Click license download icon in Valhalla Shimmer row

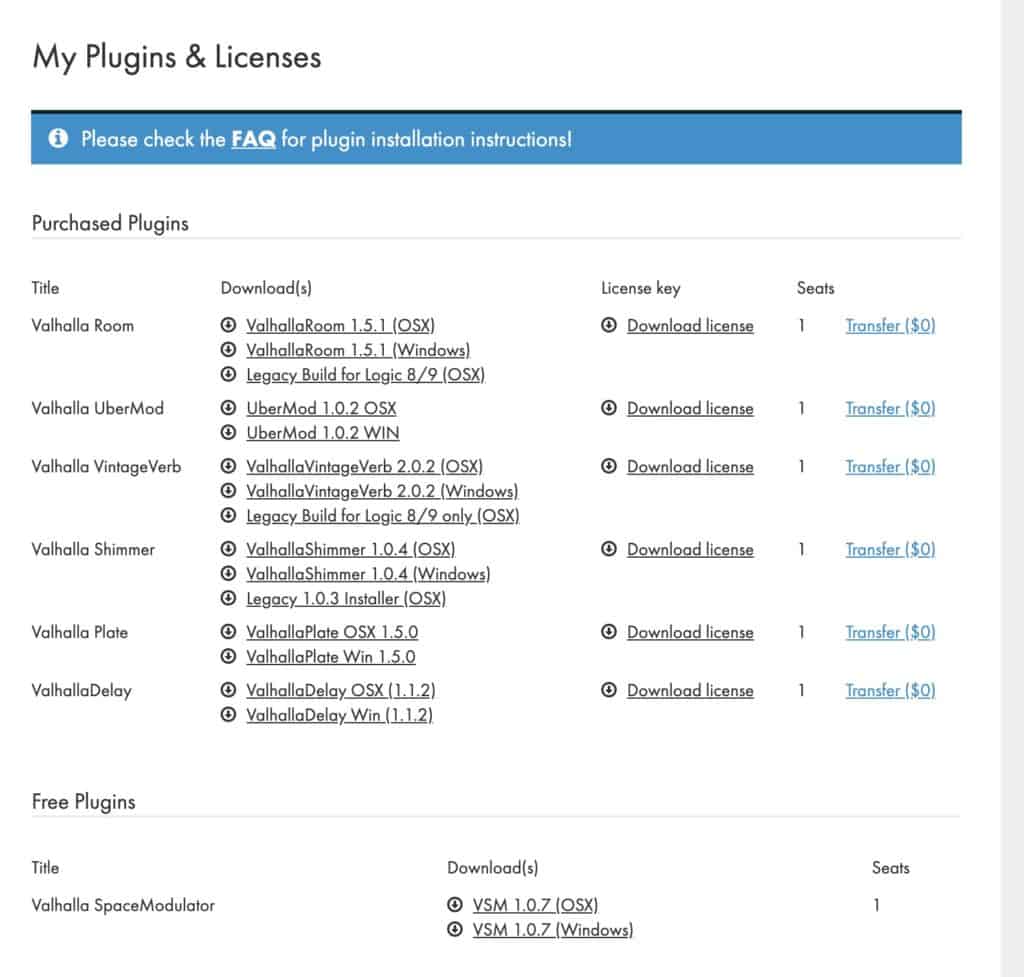click(x=609, y=549)
